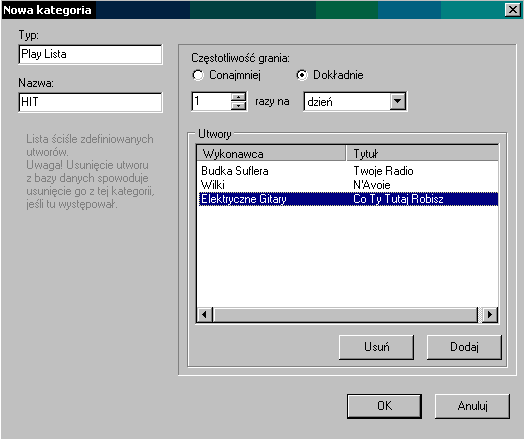
Task: Click the left arrow of the horizontal scrollbar
Action: (205, 314)
